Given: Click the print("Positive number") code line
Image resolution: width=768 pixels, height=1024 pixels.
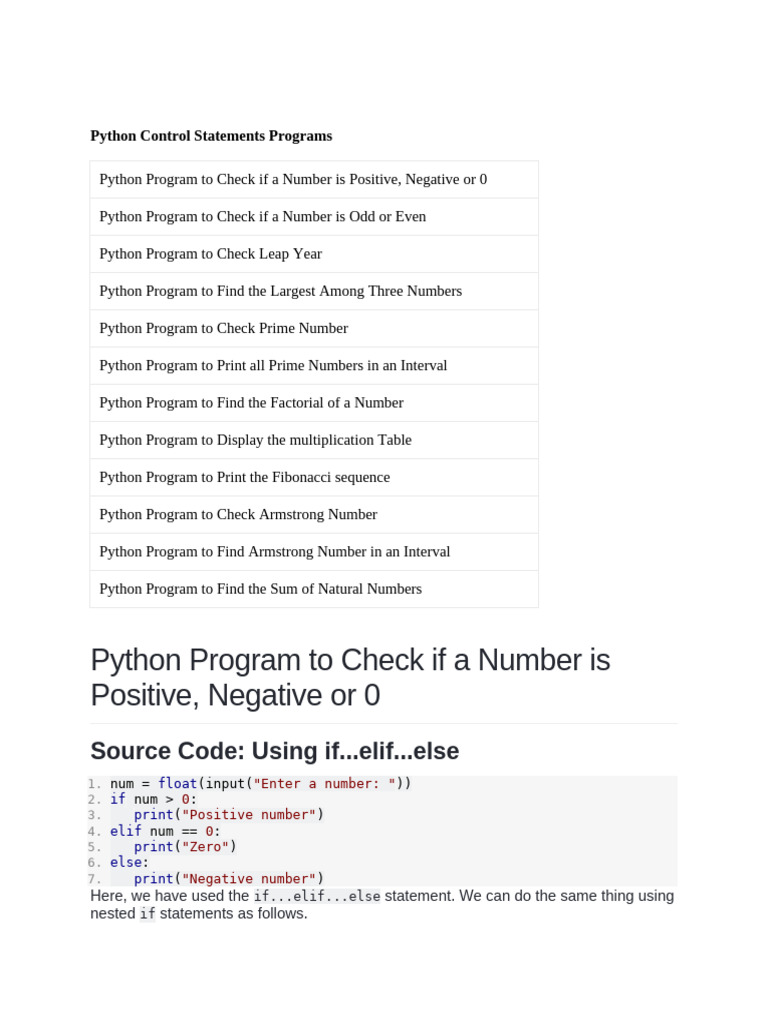Looking at the screenshot, I should 229,815.
